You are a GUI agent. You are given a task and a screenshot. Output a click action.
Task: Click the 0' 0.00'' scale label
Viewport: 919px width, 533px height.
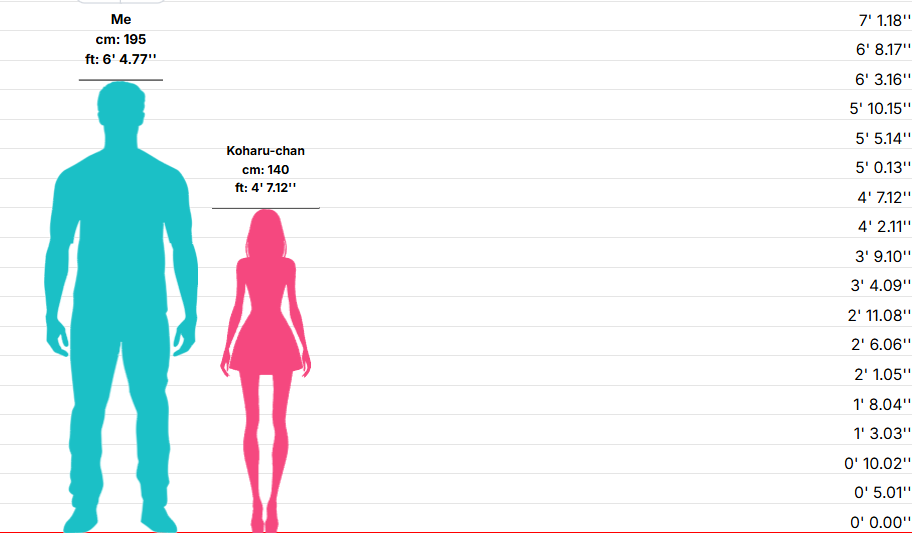click(880, 522)
